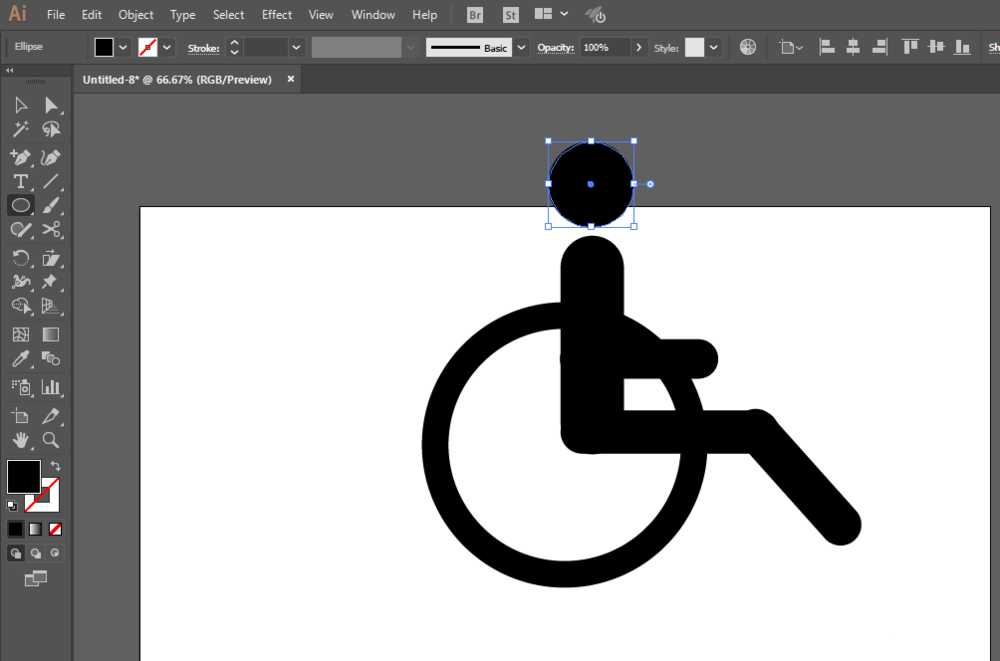Pick the Eyedropper tool
This screenshot has height=661, width=1000.
click(20, 359)
